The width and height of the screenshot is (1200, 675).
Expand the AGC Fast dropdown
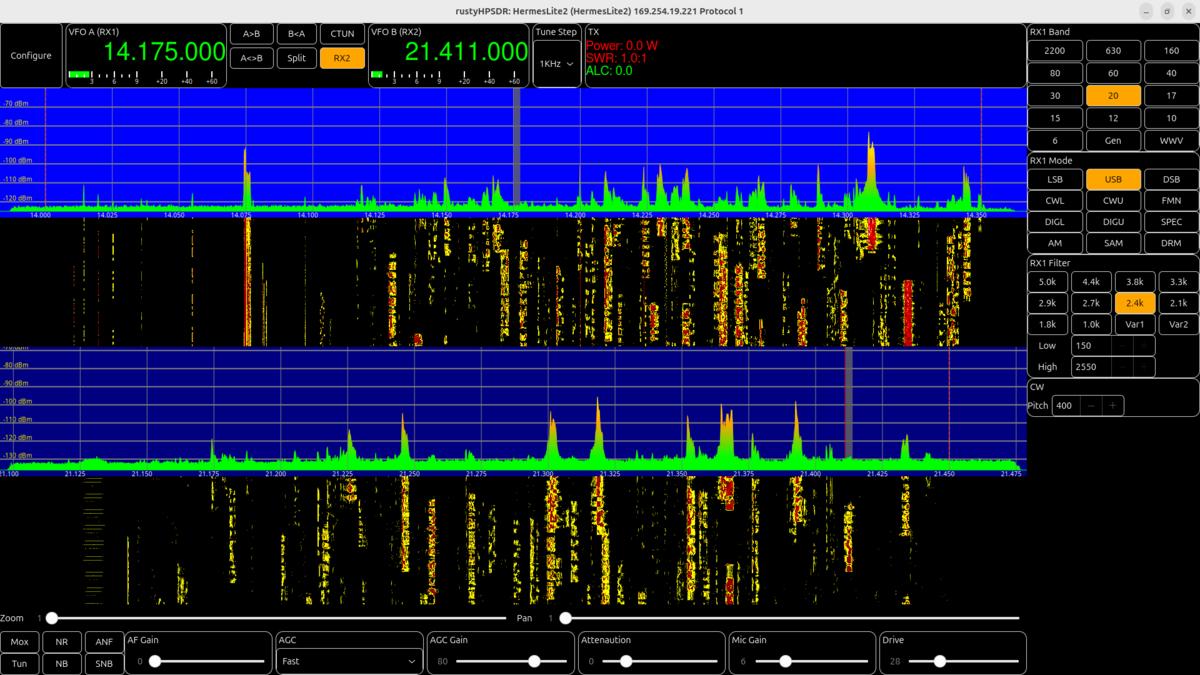click(349, 661)
